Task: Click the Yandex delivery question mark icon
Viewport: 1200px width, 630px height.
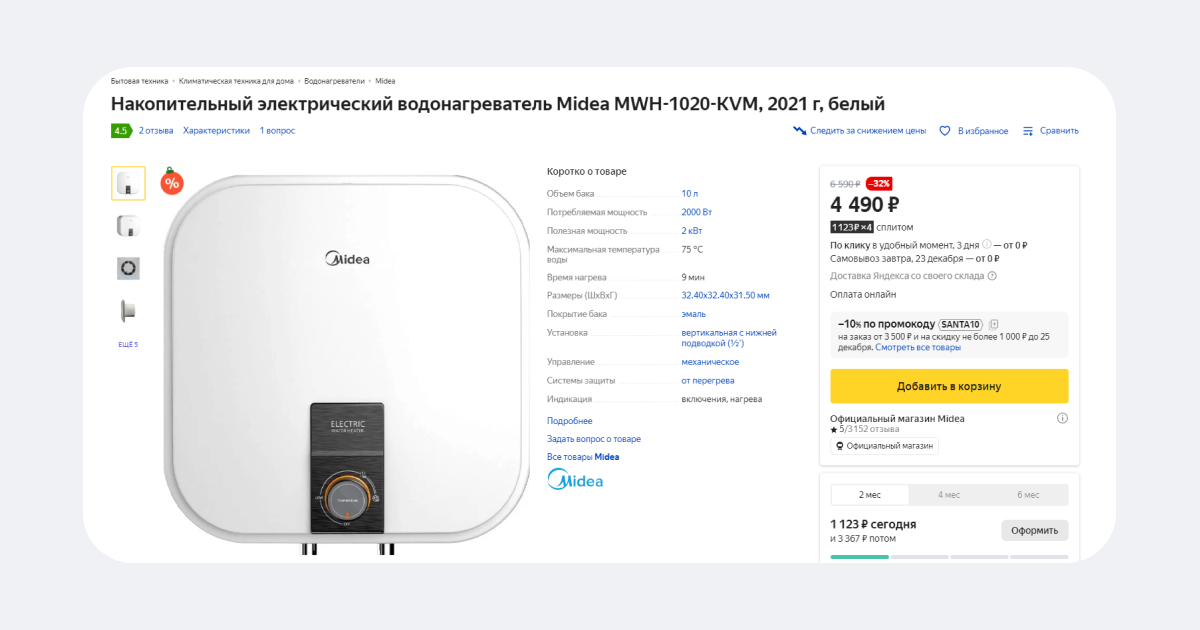Action: pos(992,276)
